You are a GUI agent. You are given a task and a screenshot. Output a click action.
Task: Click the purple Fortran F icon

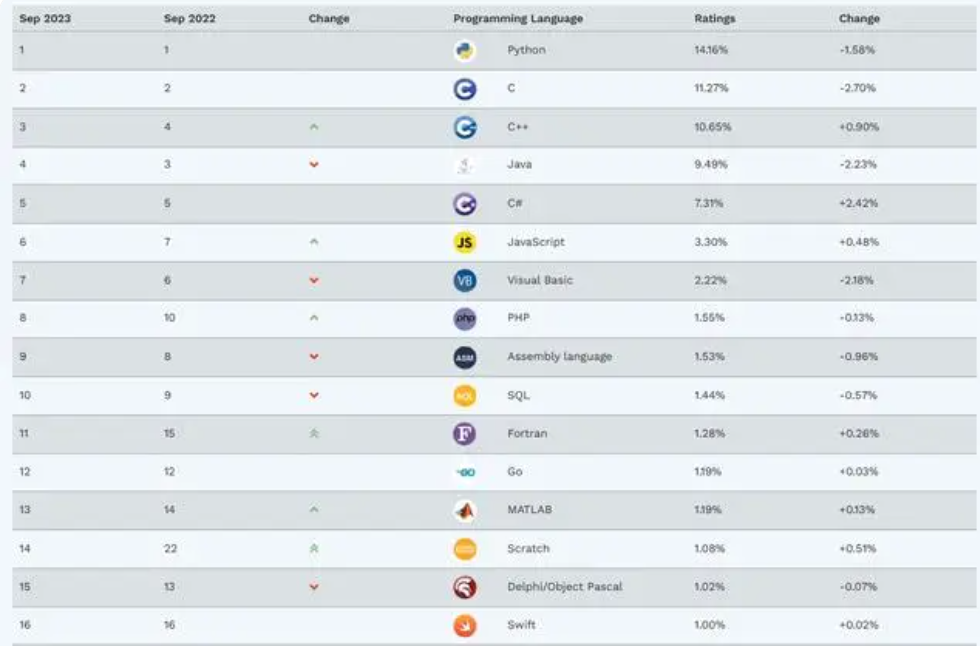coord(464,434)
